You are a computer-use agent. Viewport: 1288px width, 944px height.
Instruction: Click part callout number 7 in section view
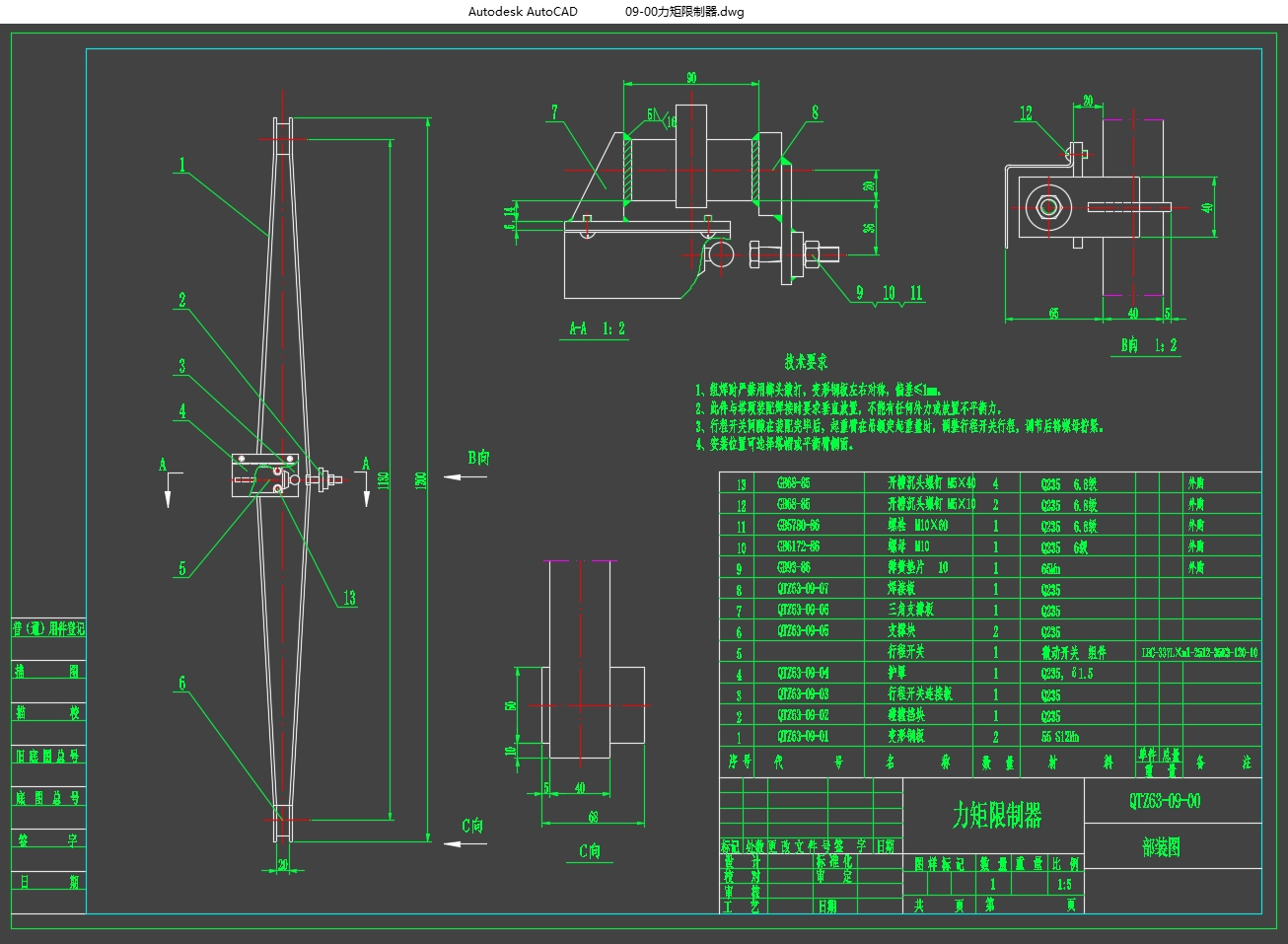pos(555,112)
